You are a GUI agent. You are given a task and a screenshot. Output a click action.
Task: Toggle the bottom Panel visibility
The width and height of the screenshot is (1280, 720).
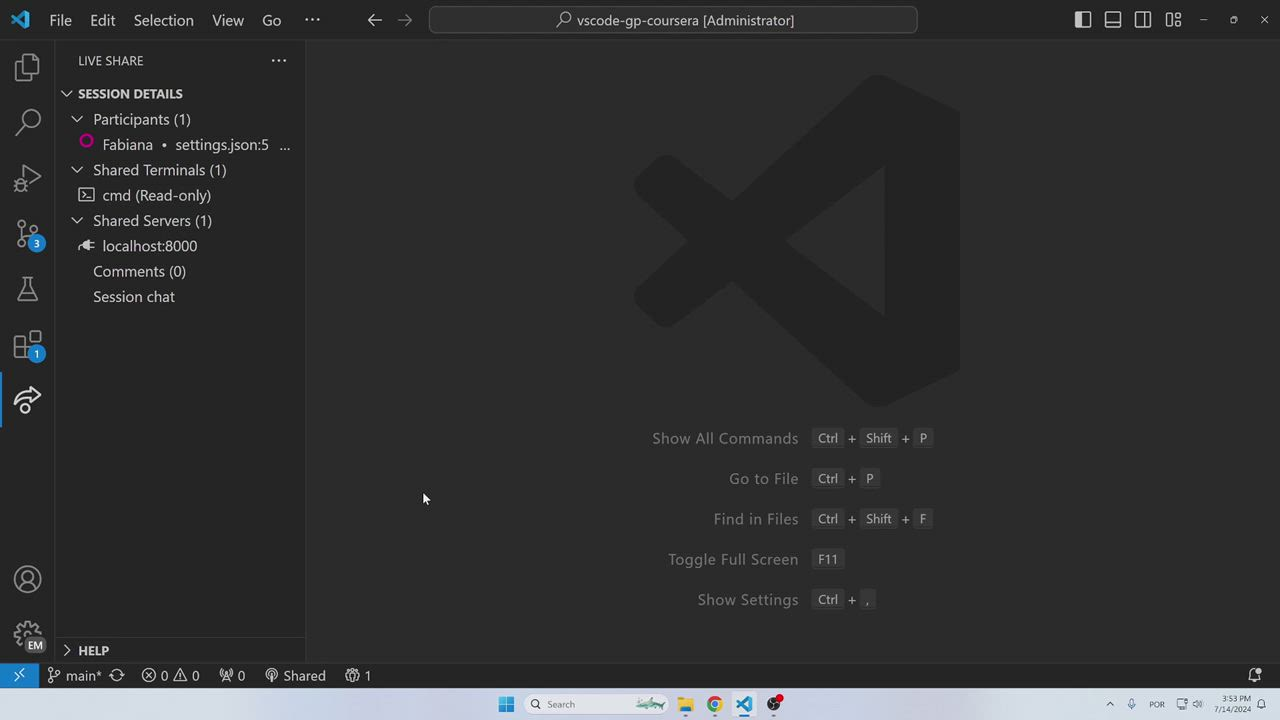point(1113,20)
